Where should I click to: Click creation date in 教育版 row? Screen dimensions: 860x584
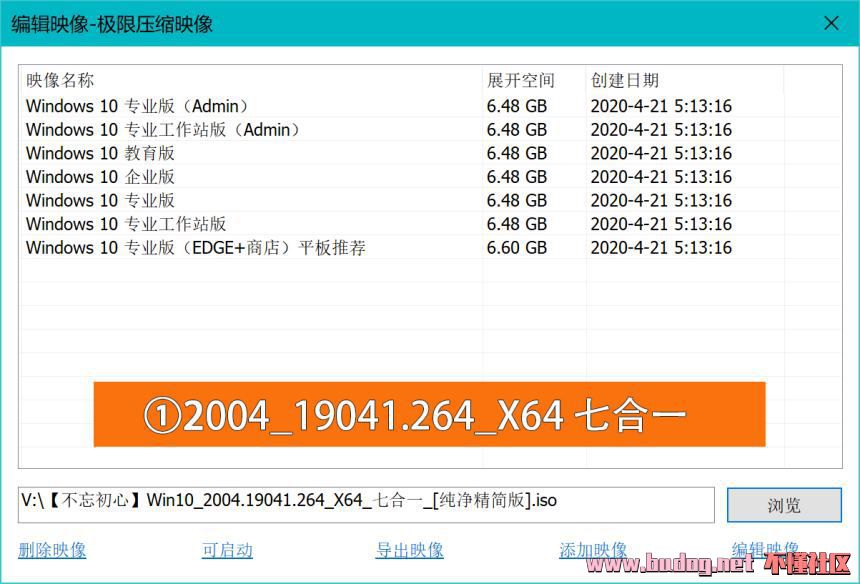(x=661, y=153)
